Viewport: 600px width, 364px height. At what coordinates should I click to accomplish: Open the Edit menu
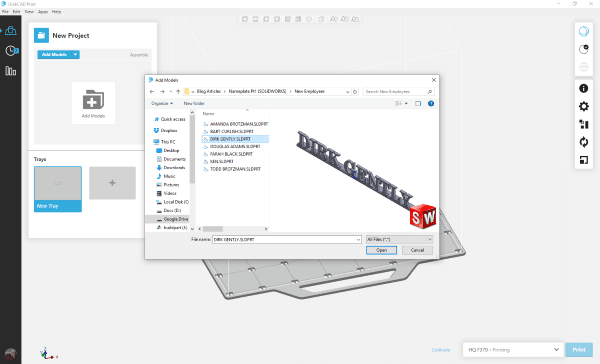point(16,12)
